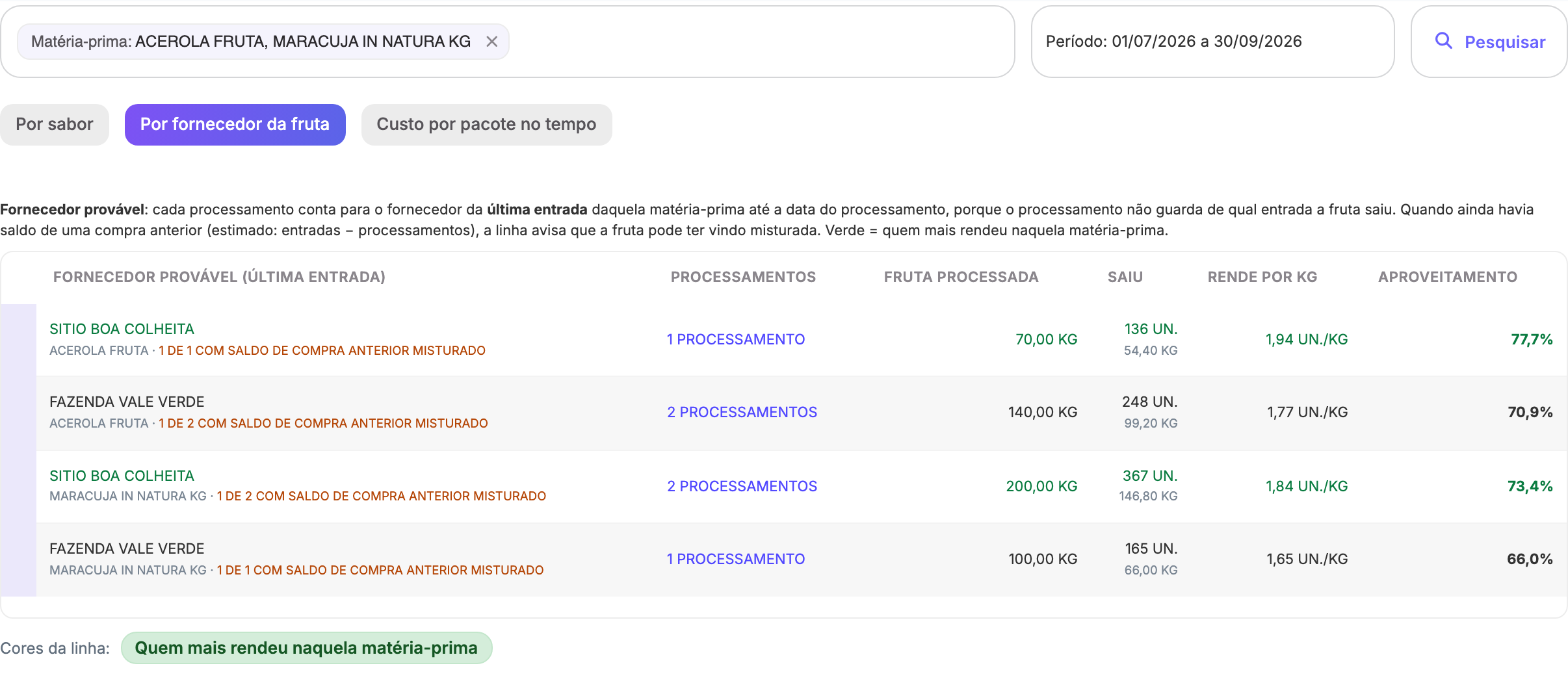Viewport: 1568px width, 696px height.
Task: Click the 73,4% aproveitamento value
Action: pos(1530,486)
